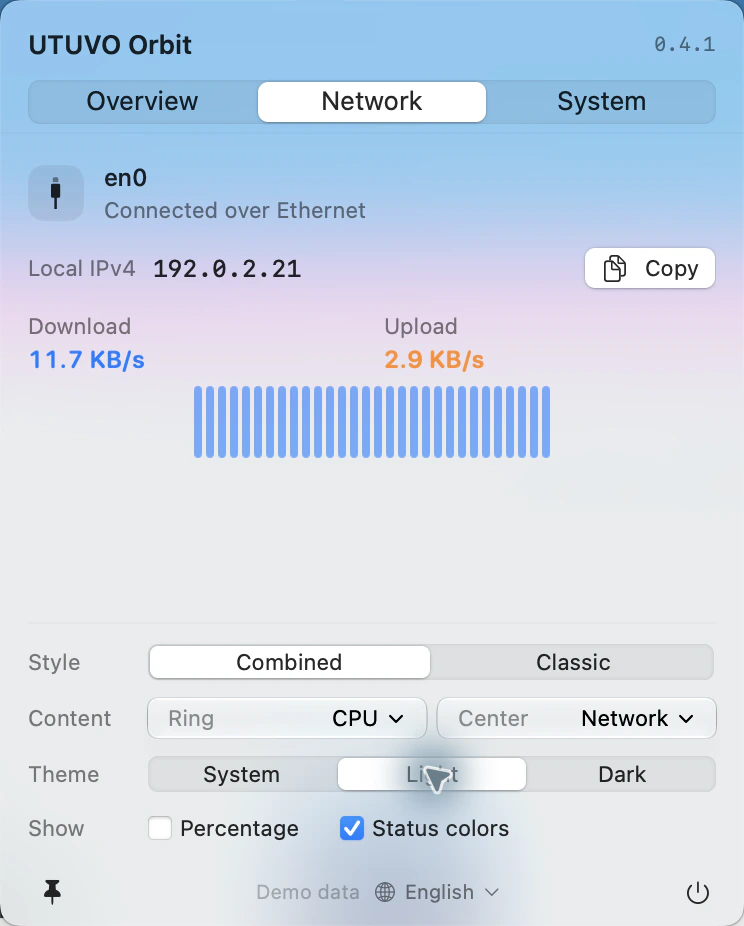Click the en0 interface name
This screenshot has height=926, width=744.
pos(125,178)
